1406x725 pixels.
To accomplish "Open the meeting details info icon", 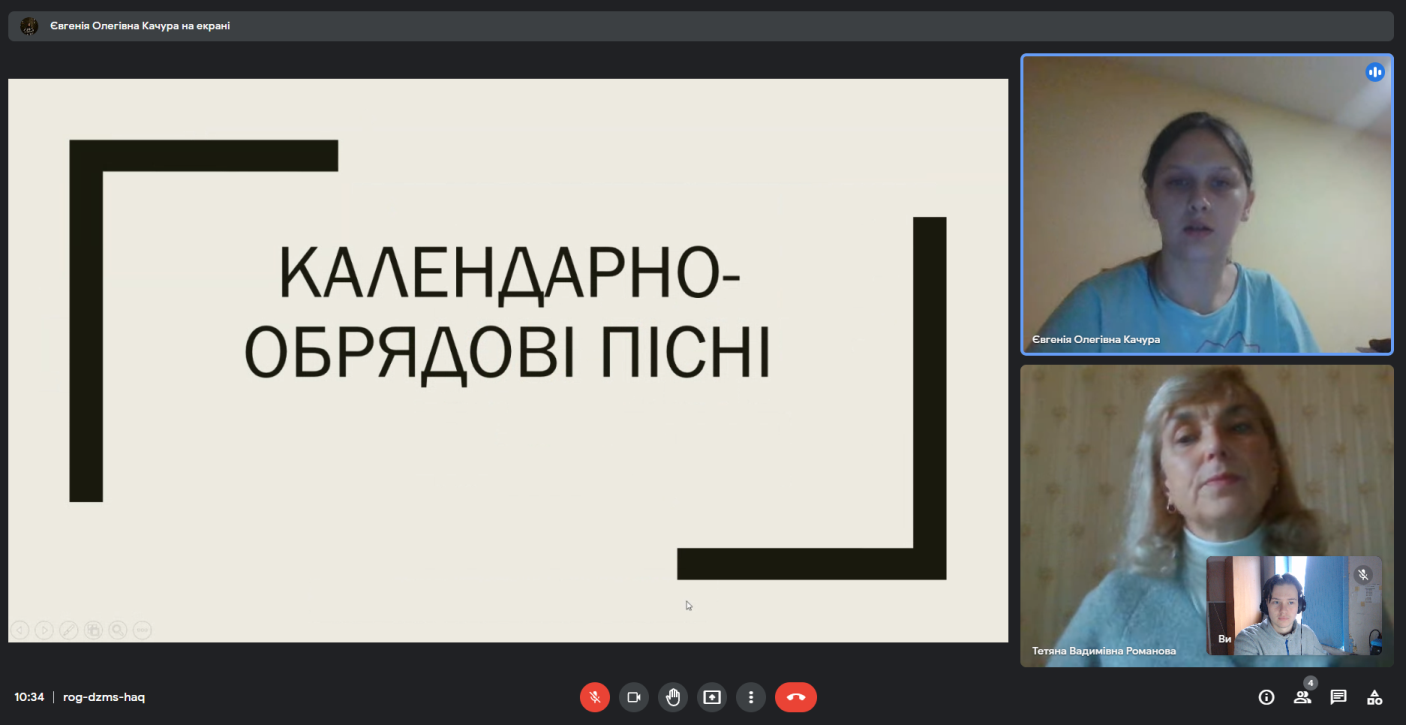I will pos(1266,697).
